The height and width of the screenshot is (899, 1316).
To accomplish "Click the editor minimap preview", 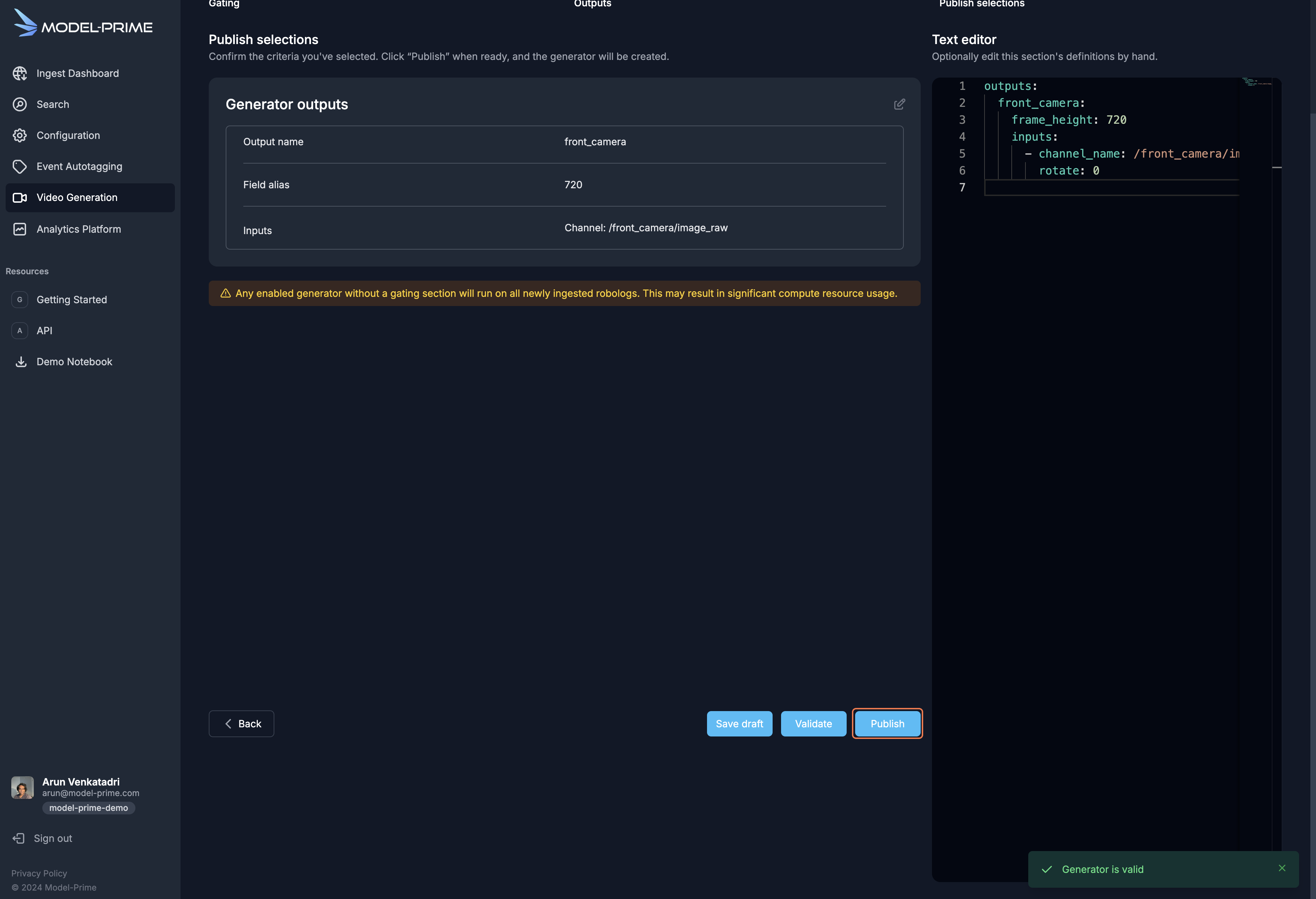I will [x=1257, y=82].
